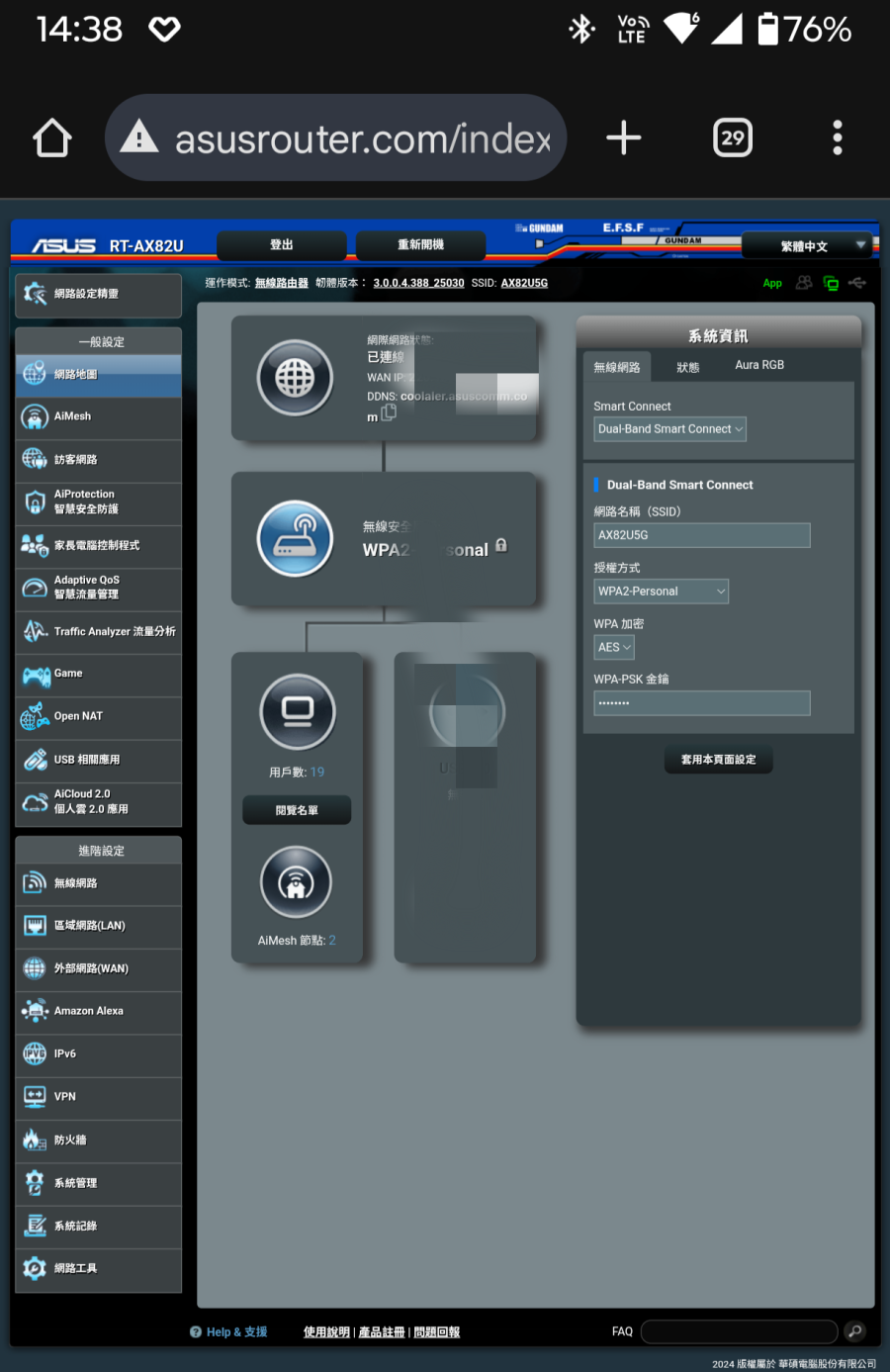Click the 閱覽名單 view list button
The height and width of the screenshot is (1372, 890).
(297, 810)
